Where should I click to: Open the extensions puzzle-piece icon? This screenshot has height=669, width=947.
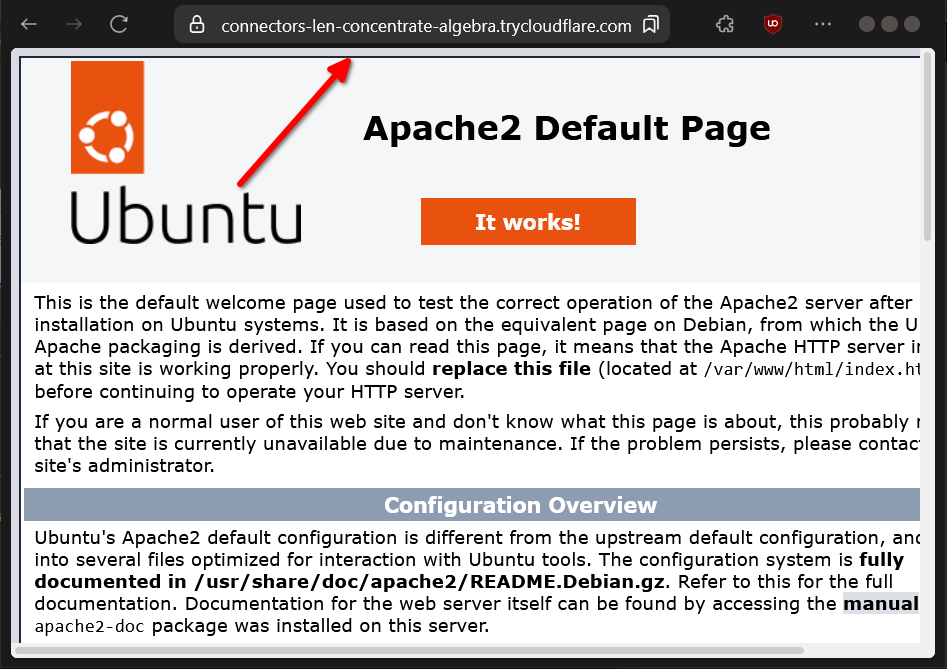point(725,24)
